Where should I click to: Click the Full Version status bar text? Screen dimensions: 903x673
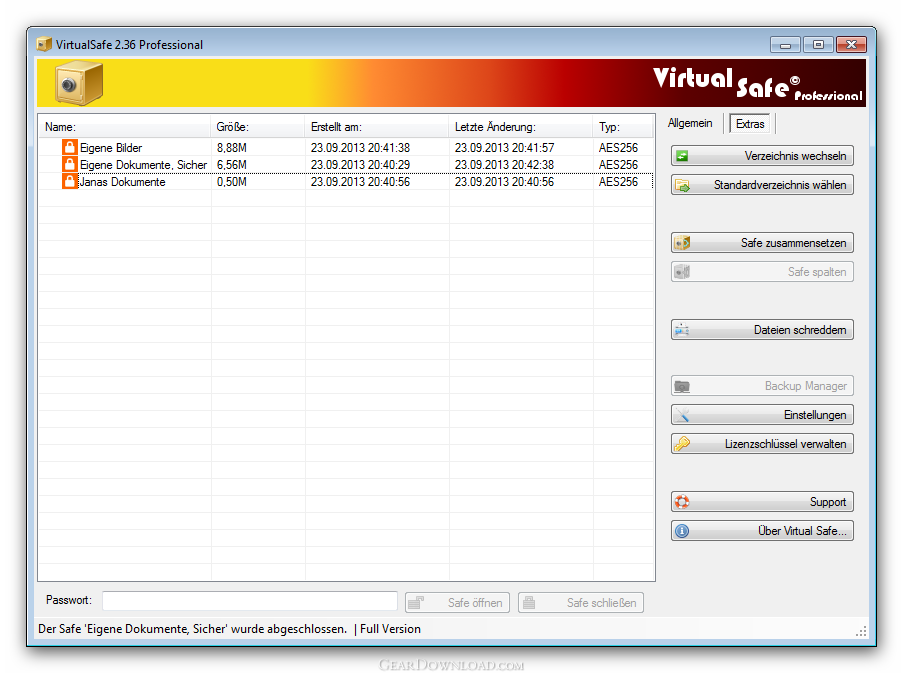point(390,629)
